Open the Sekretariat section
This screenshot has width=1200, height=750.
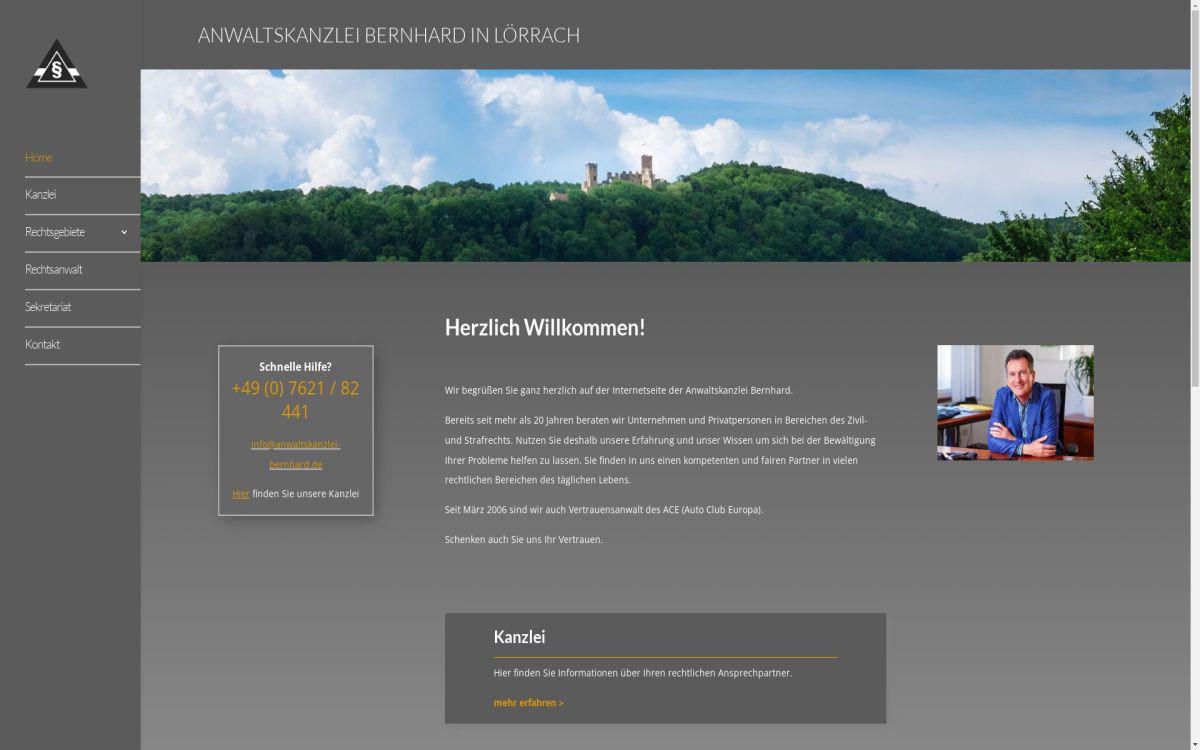(x=48, y=307)
